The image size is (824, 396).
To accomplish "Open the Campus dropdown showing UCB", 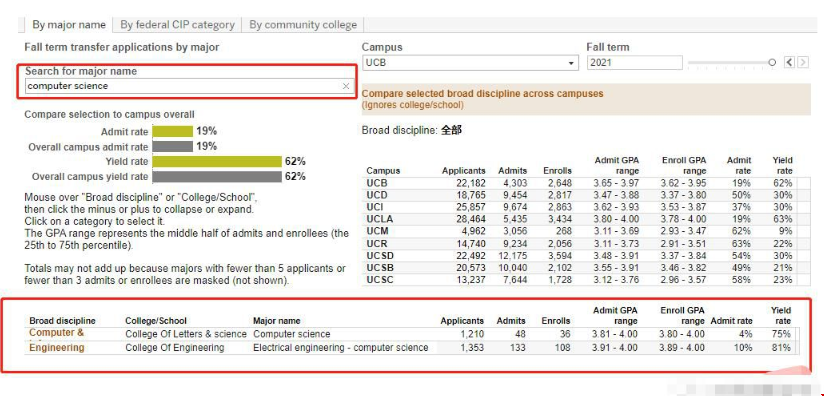I will pyautogui.click(x=470, y=62).
